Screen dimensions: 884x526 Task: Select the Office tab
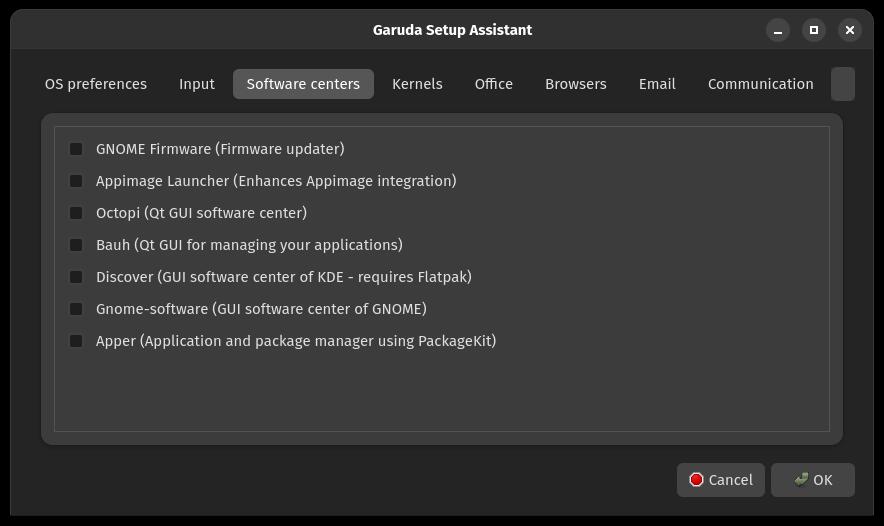494,84
